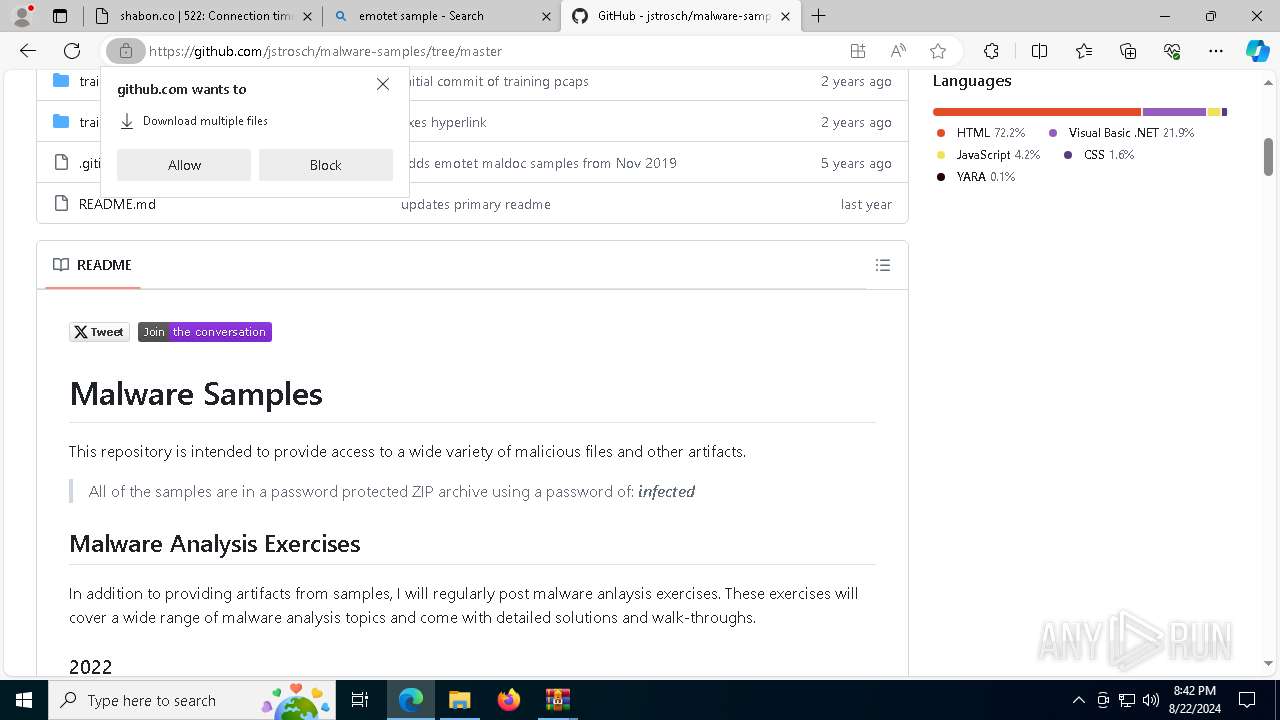Start Read aloud from address bar
Image resolution: width=1280 pixels, height=720 pixels.
[898, 51]
